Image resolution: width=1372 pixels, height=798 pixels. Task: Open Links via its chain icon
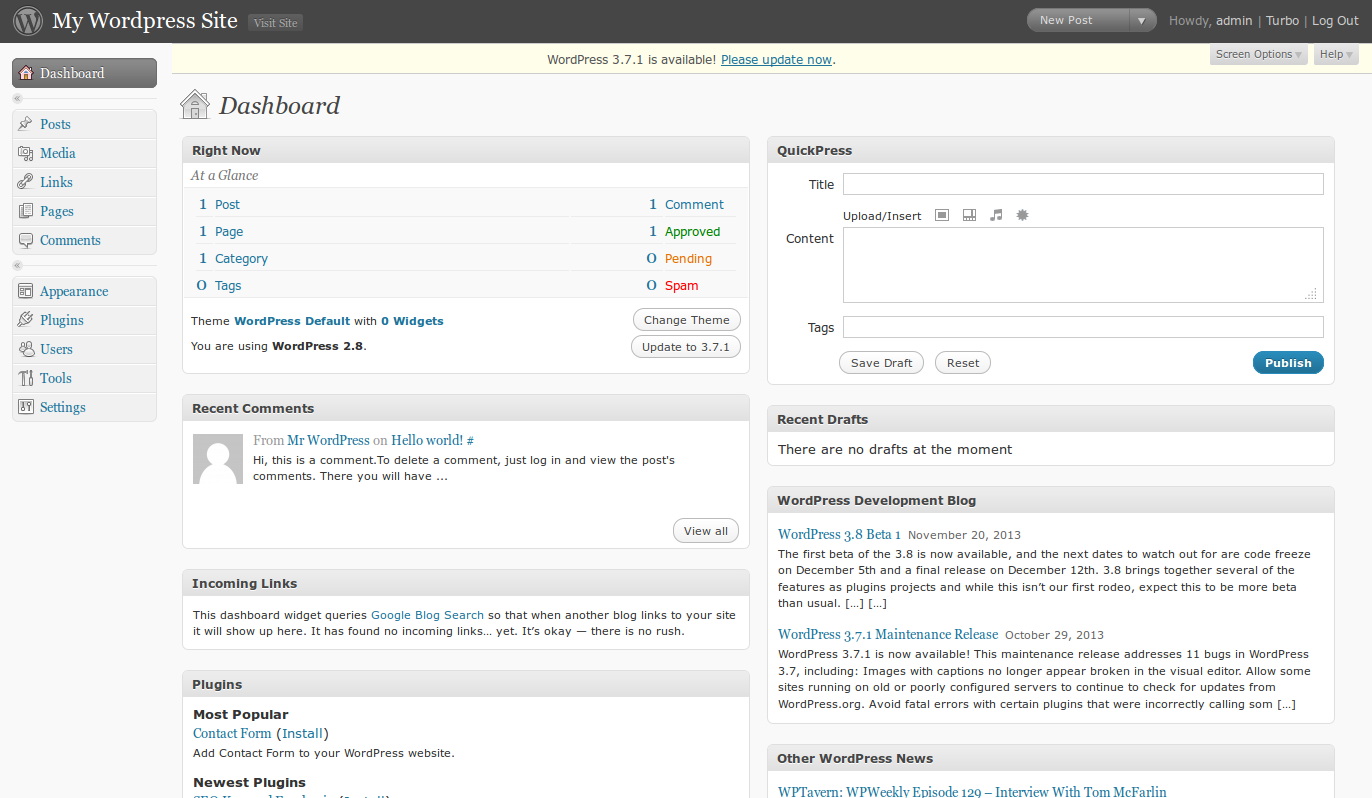coord(26,182)
